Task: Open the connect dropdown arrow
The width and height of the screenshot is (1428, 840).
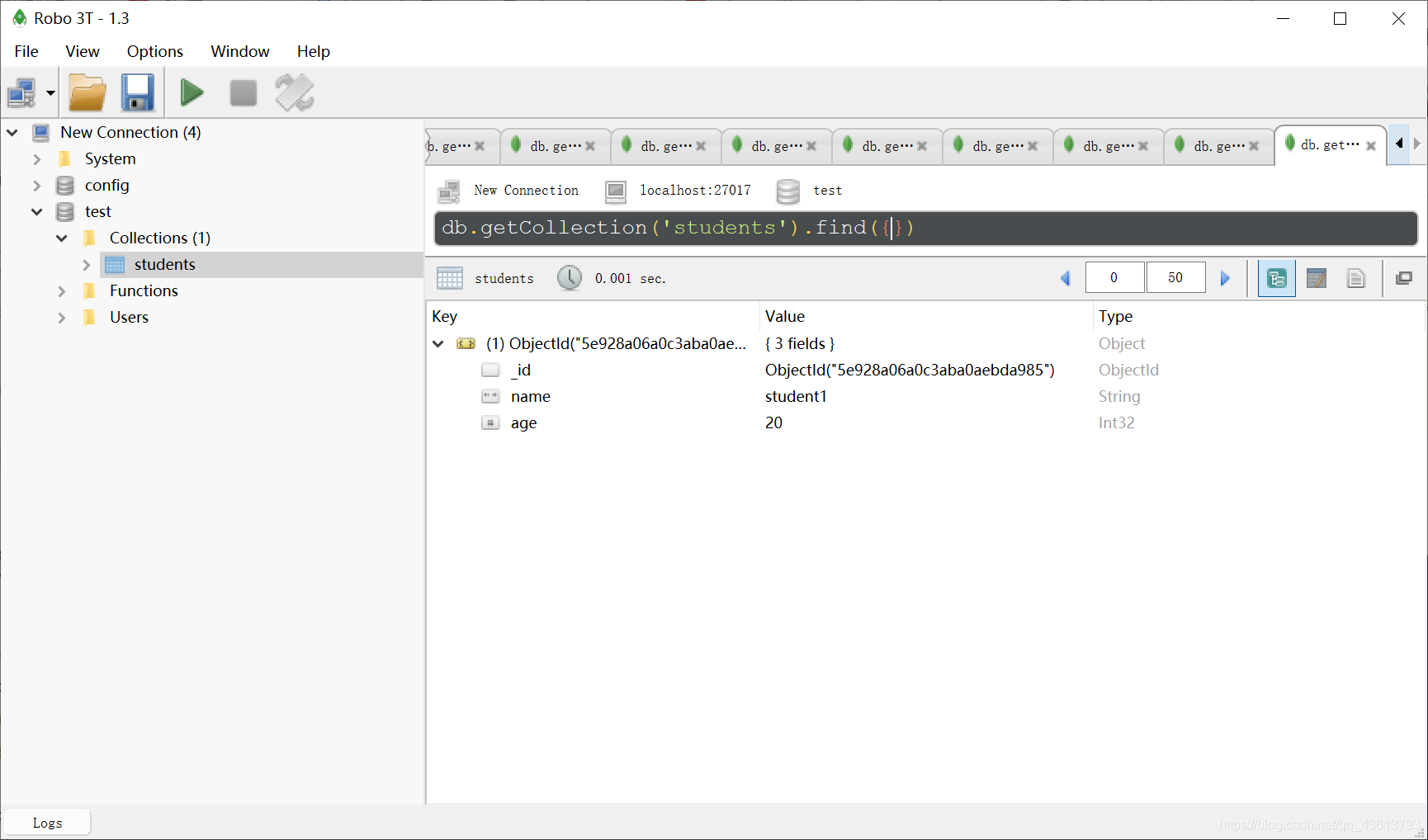Action: (x=50, y=93)
